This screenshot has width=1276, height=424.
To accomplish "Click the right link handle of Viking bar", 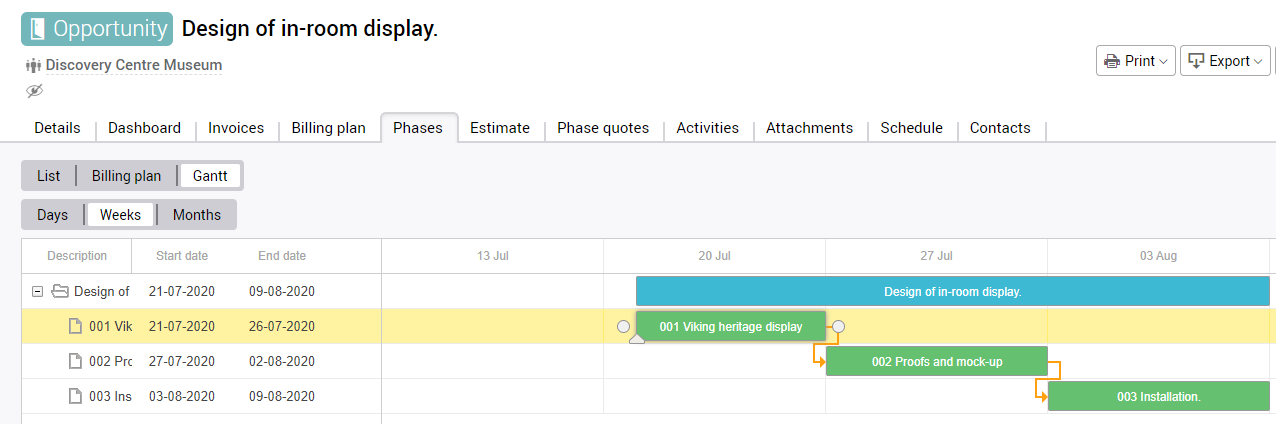I will coord(839,326).
